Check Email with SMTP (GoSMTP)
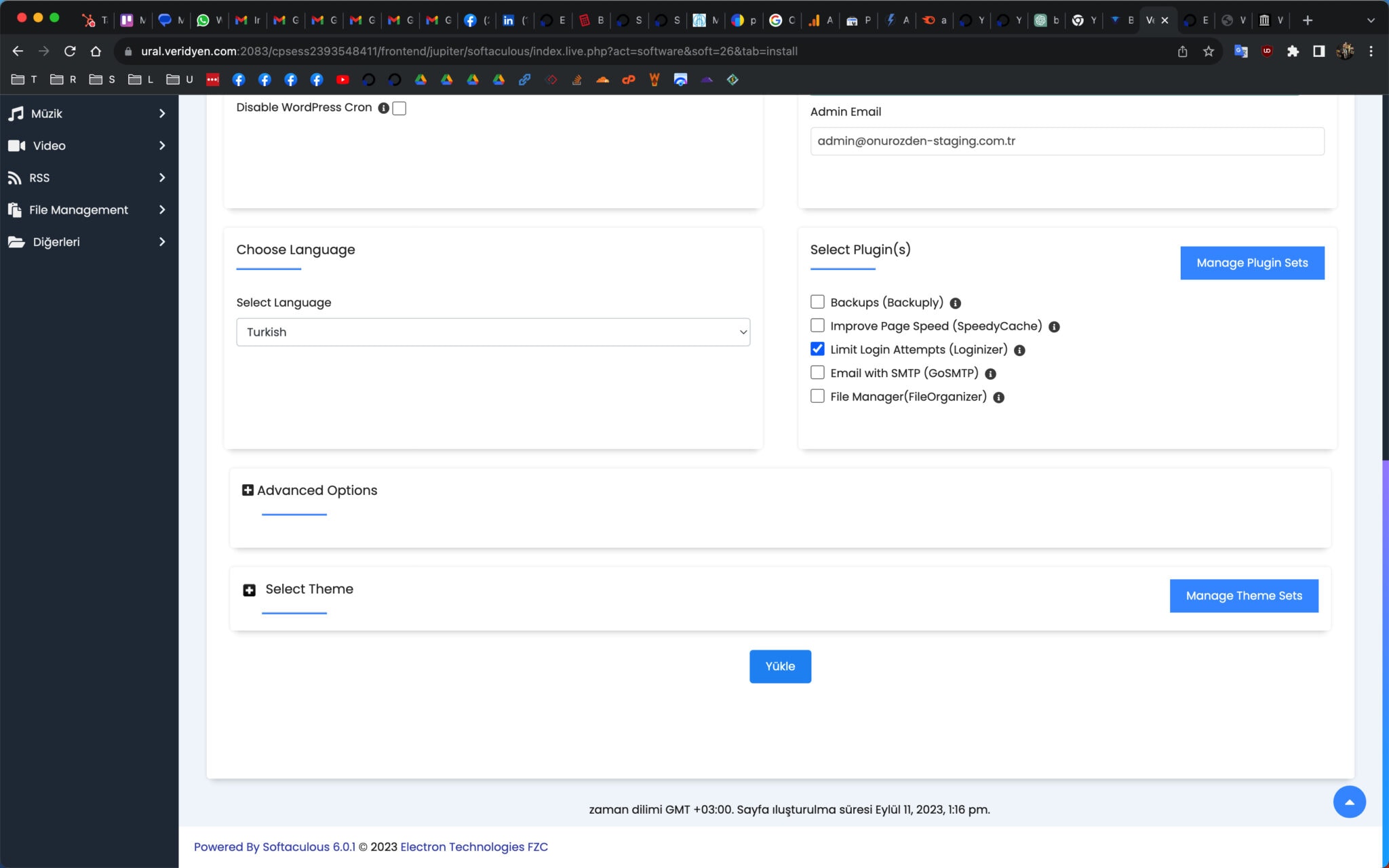The width and height of the screenshot is (1389, 868). [x=817, y=372]
